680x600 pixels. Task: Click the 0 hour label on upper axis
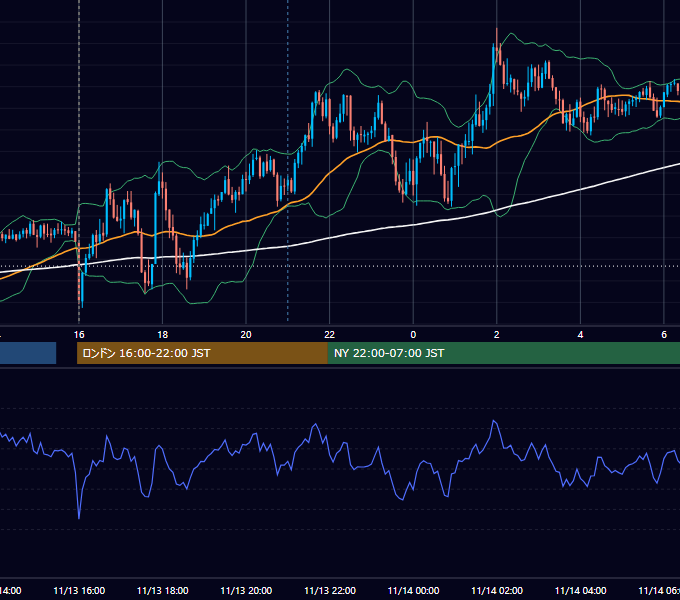pyautogui.click(x=413, y=334)
